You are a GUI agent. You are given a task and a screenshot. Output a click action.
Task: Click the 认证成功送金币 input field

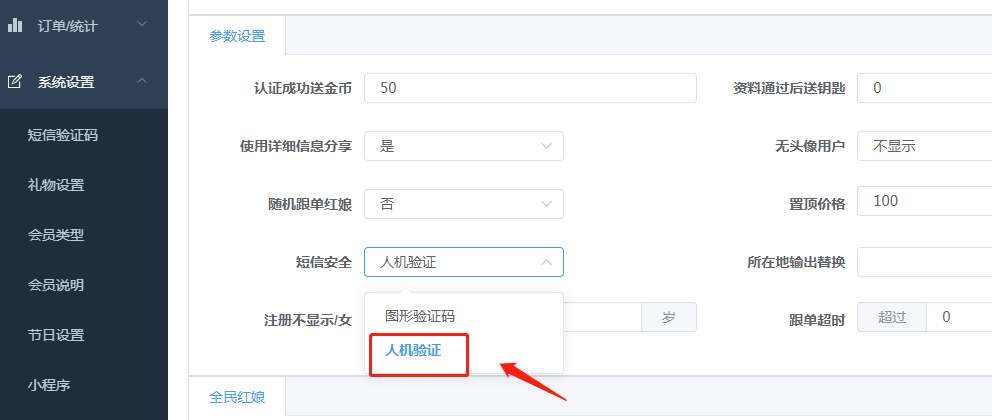(530, 88)
